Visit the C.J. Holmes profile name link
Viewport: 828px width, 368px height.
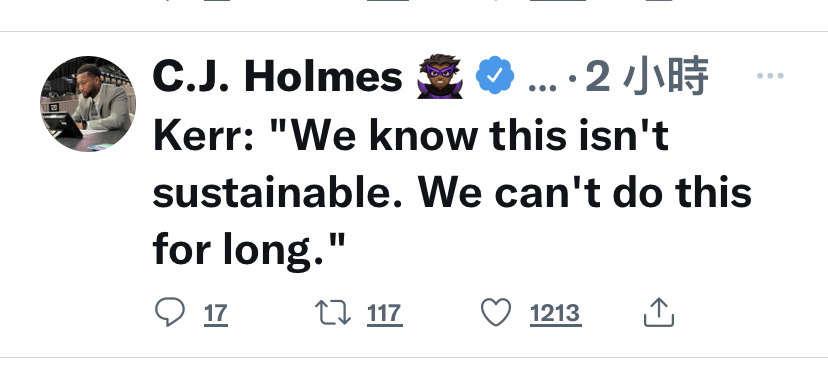coord(278,77)
